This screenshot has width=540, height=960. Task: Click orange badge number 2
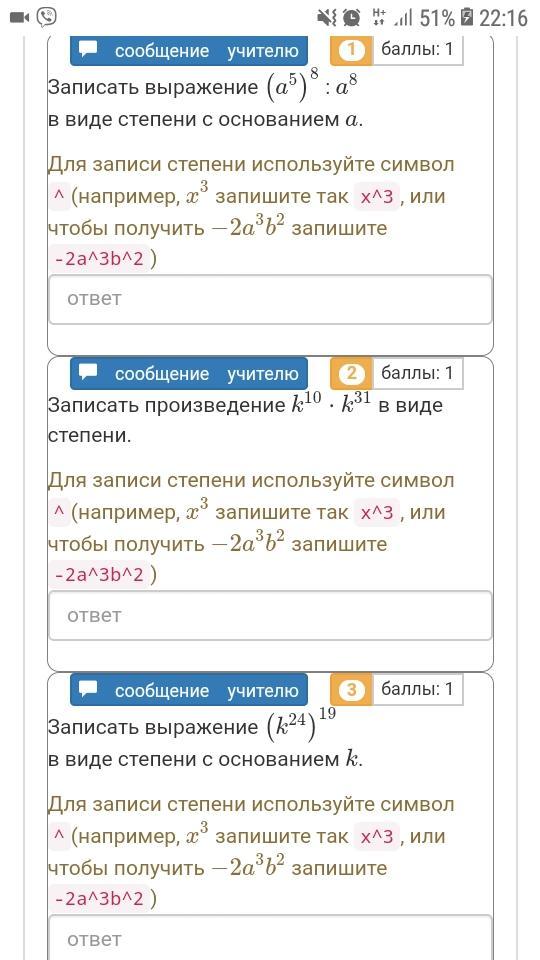[x=351, y=373]
